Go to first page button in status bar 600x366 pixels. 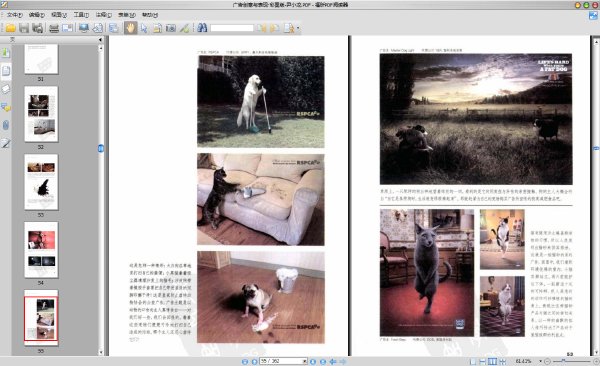[x=245, y=361]
